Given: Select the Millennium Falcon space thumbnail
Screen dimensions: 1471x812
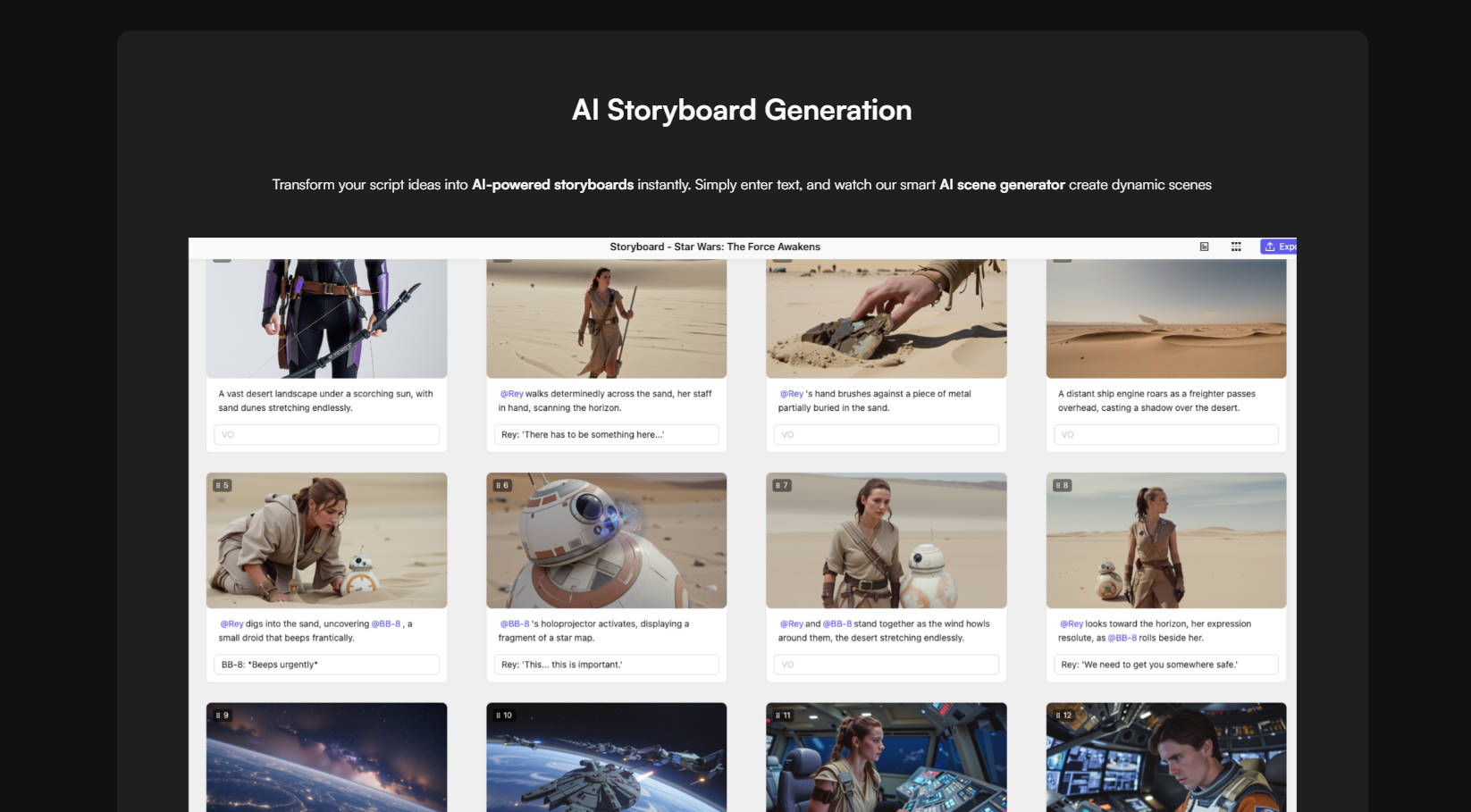Looking at the screenshot, I should click(606, 759).
